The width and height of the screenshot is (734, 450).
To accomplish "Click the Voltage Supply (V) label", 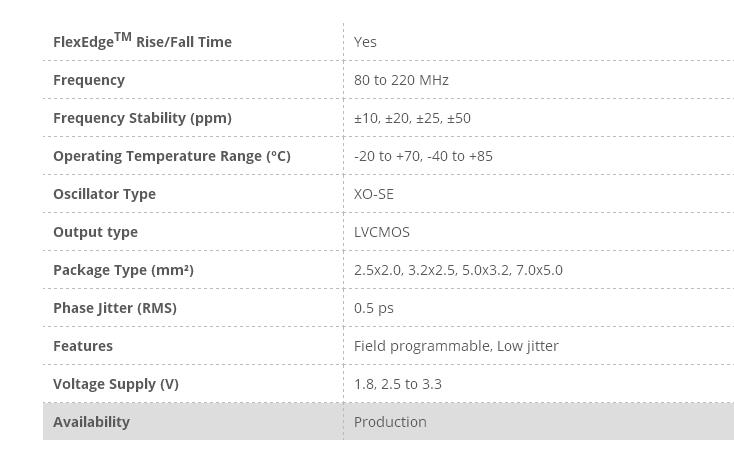I will point(116,384).
